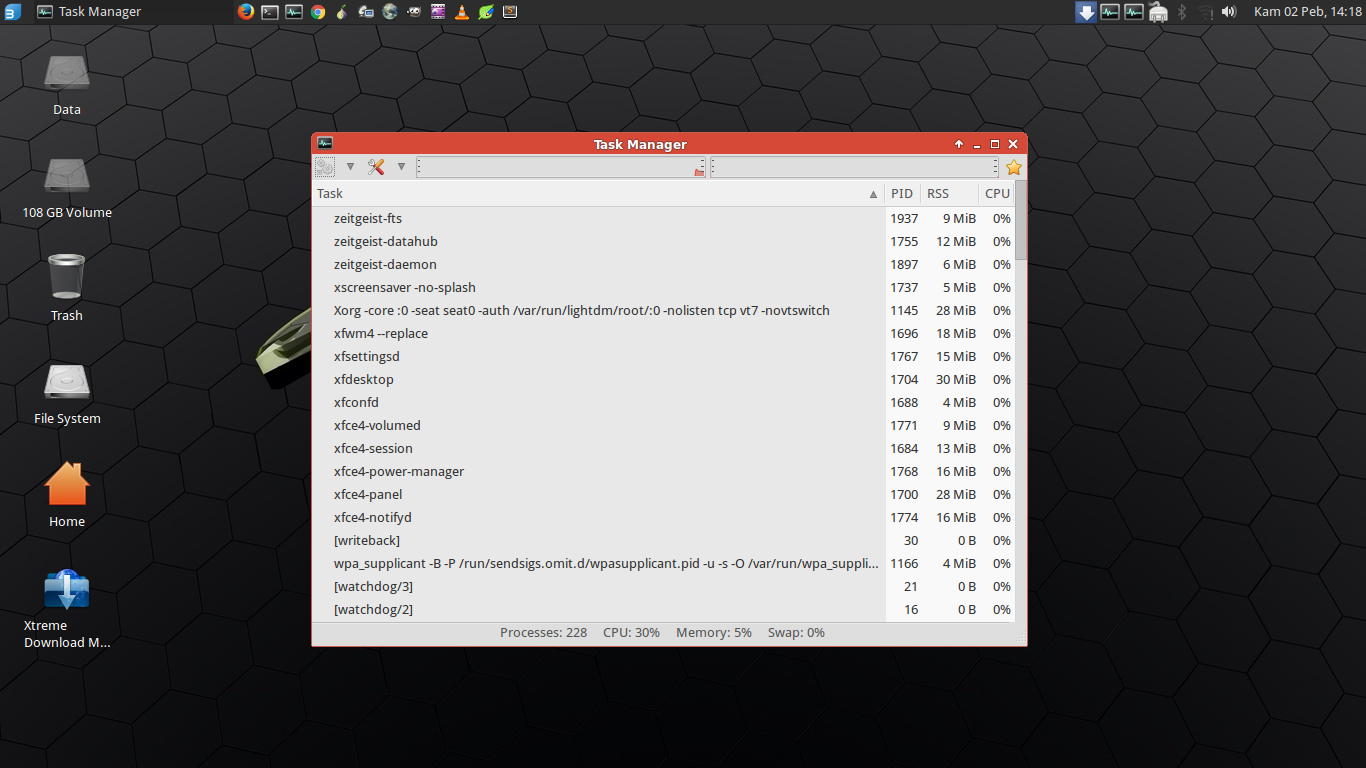Open the dropdown arrow next to the wrench icon
This screenshot has height=768, width=1366.
pos(401,166)
